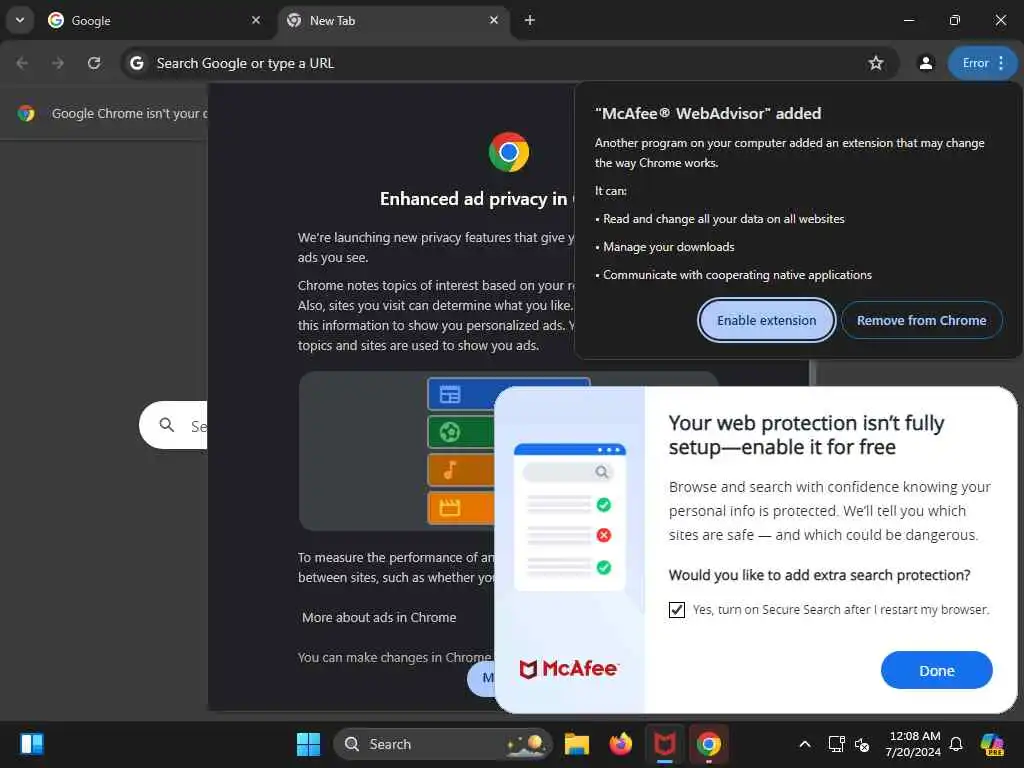
Task: Switch to the Google tab
Action: coord(154,21)
